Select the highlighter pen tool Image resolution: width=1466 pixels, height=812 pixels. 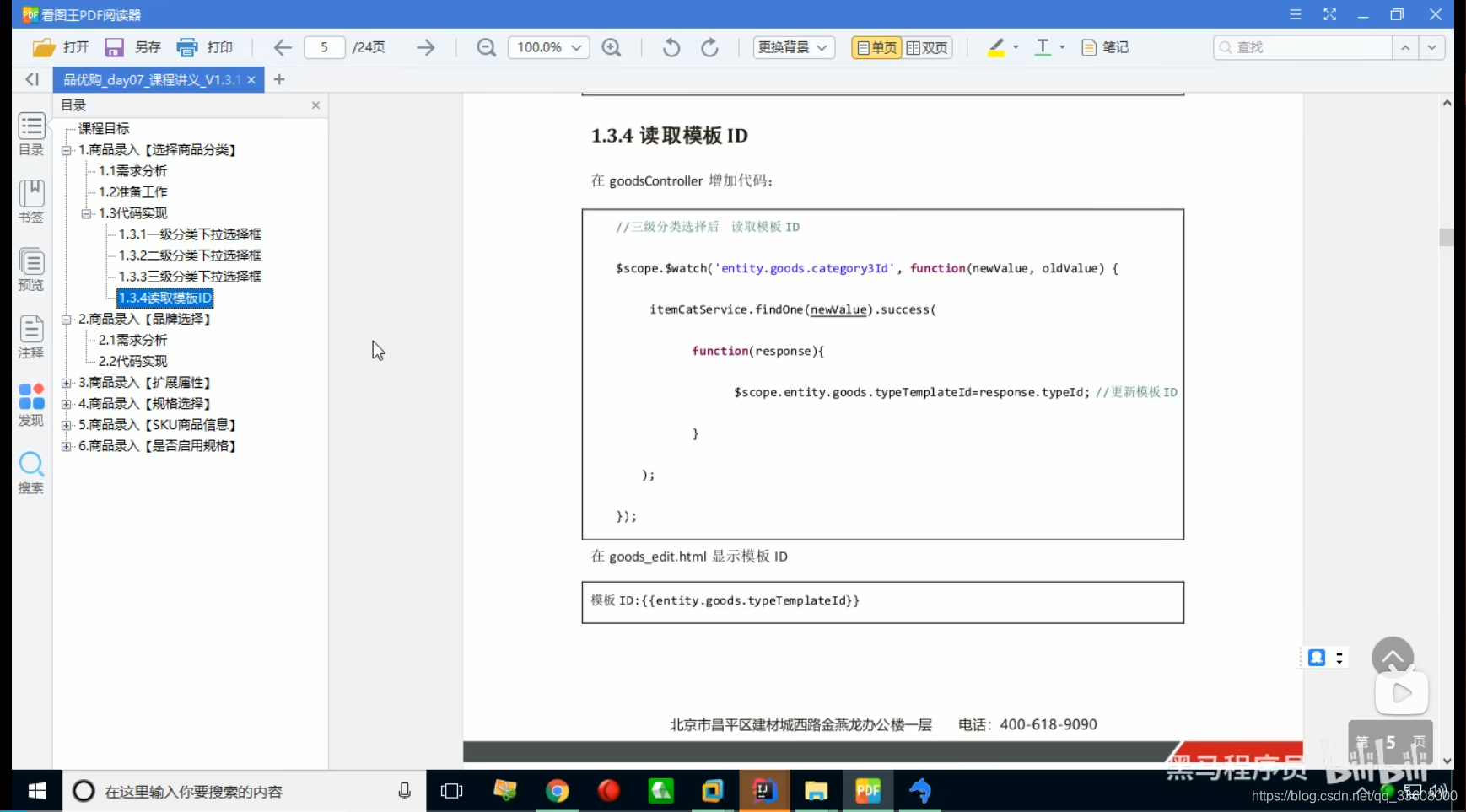(996, 47)
